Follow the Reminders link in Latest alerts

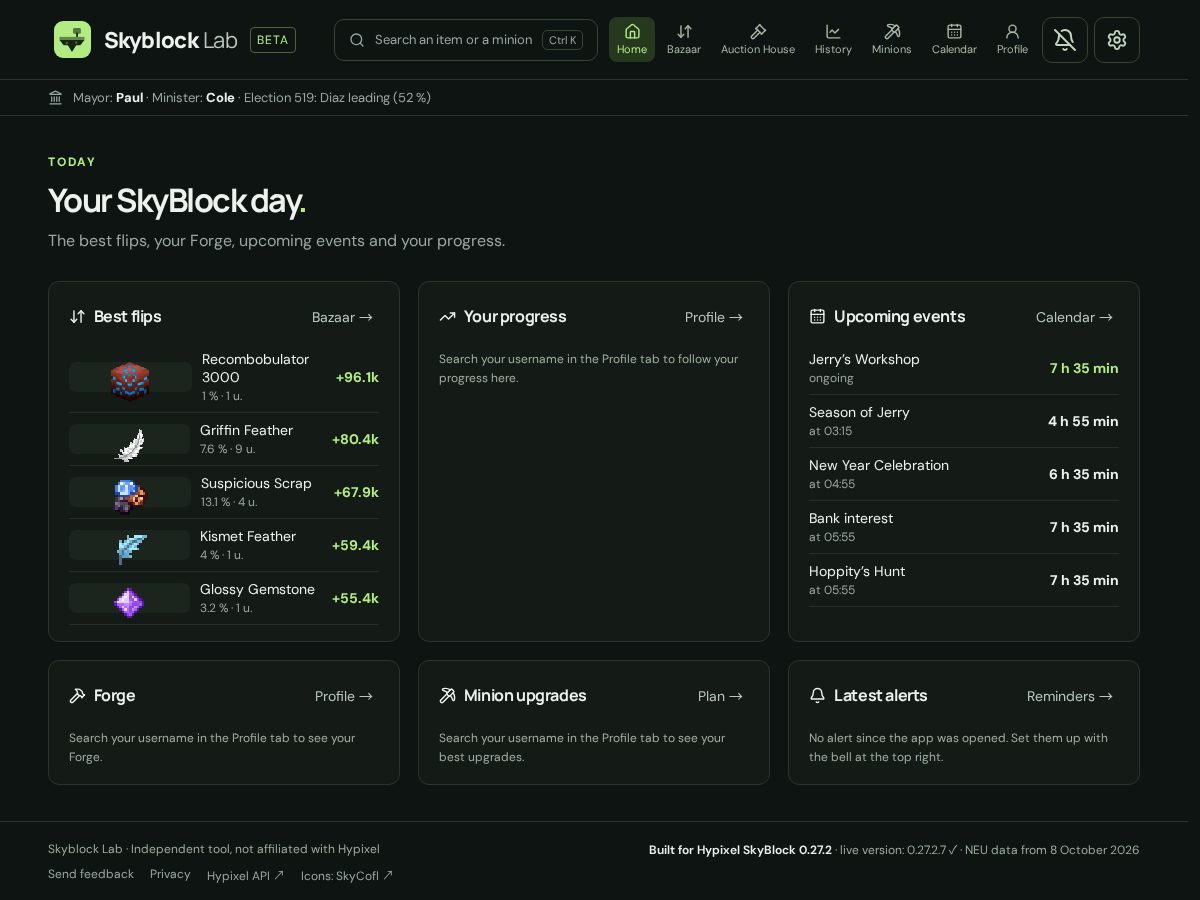pos(1070,696)
